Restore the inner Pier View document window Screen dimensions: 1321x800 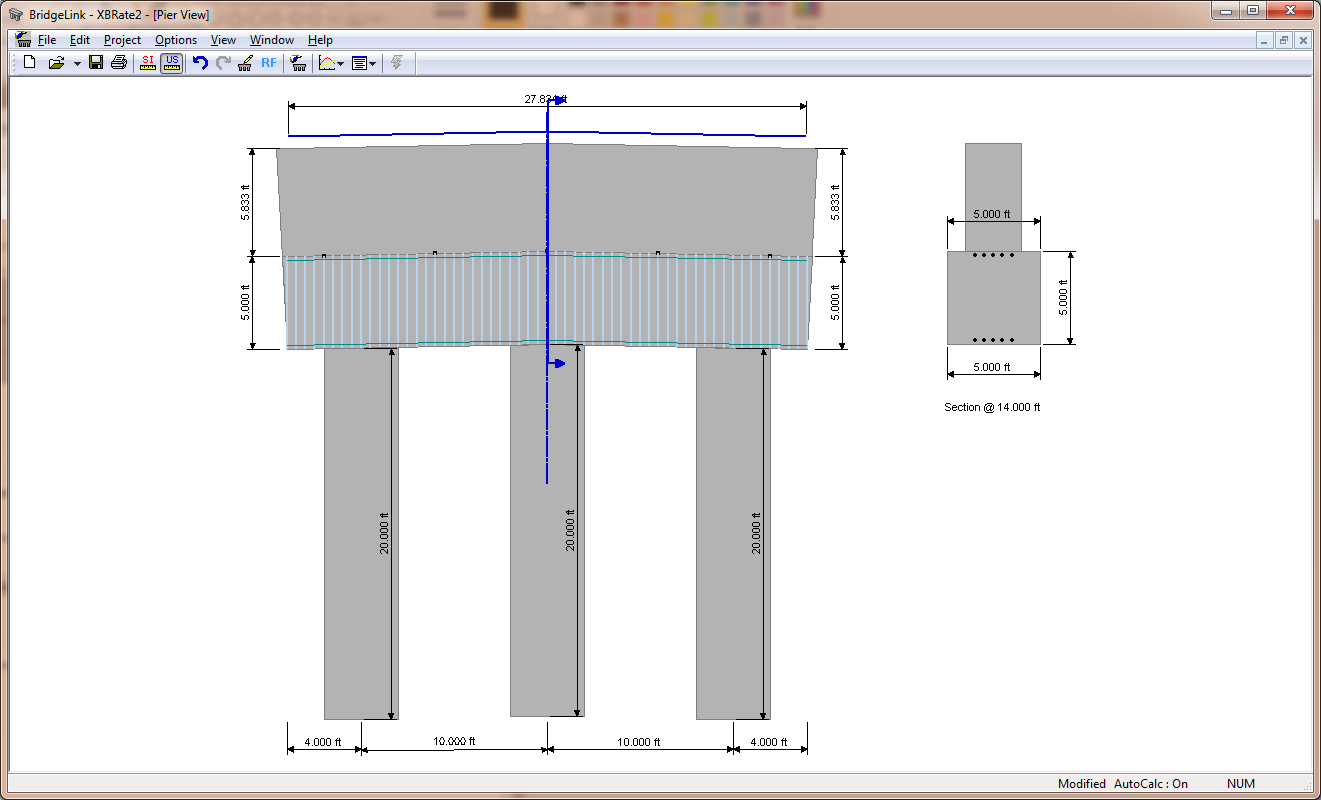(1284, 40)
